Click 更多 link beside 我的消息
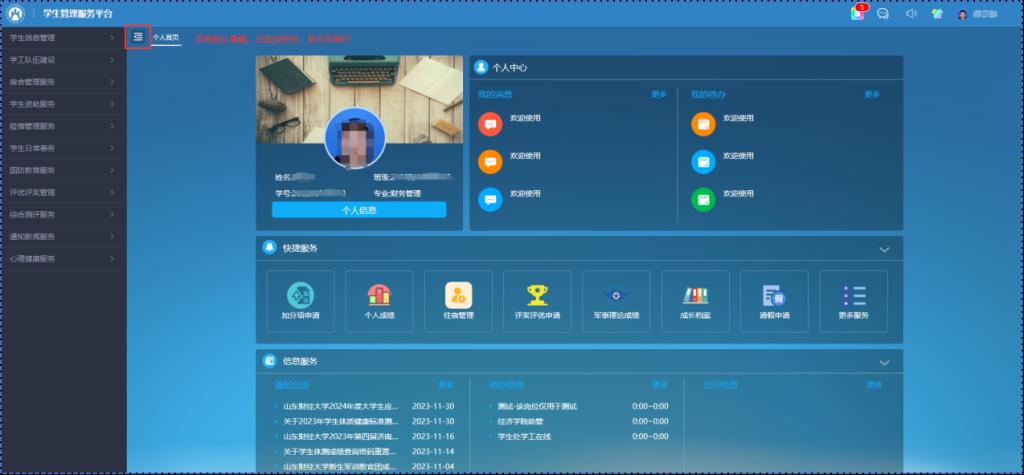 [x=658, y=95]
